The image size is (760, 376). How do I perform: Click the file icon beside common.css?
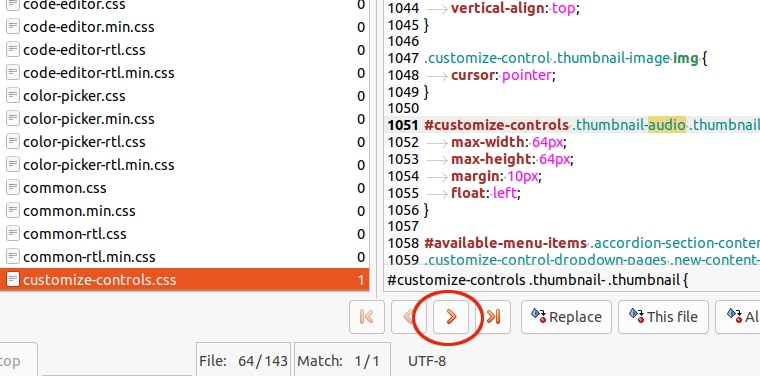click(13, 188)
